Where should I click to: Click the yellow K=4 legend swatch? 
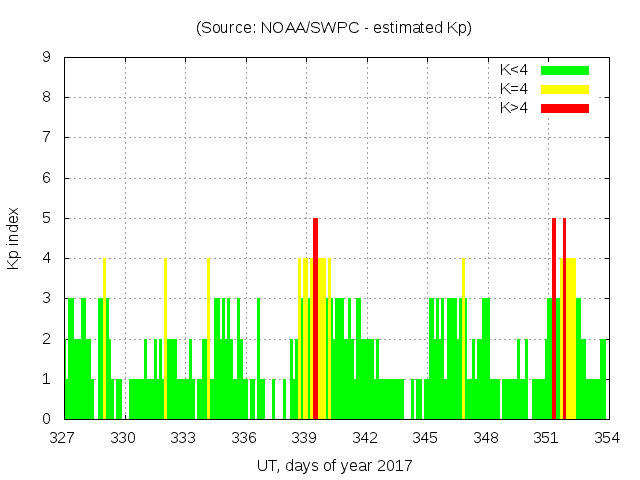(565, 89)
